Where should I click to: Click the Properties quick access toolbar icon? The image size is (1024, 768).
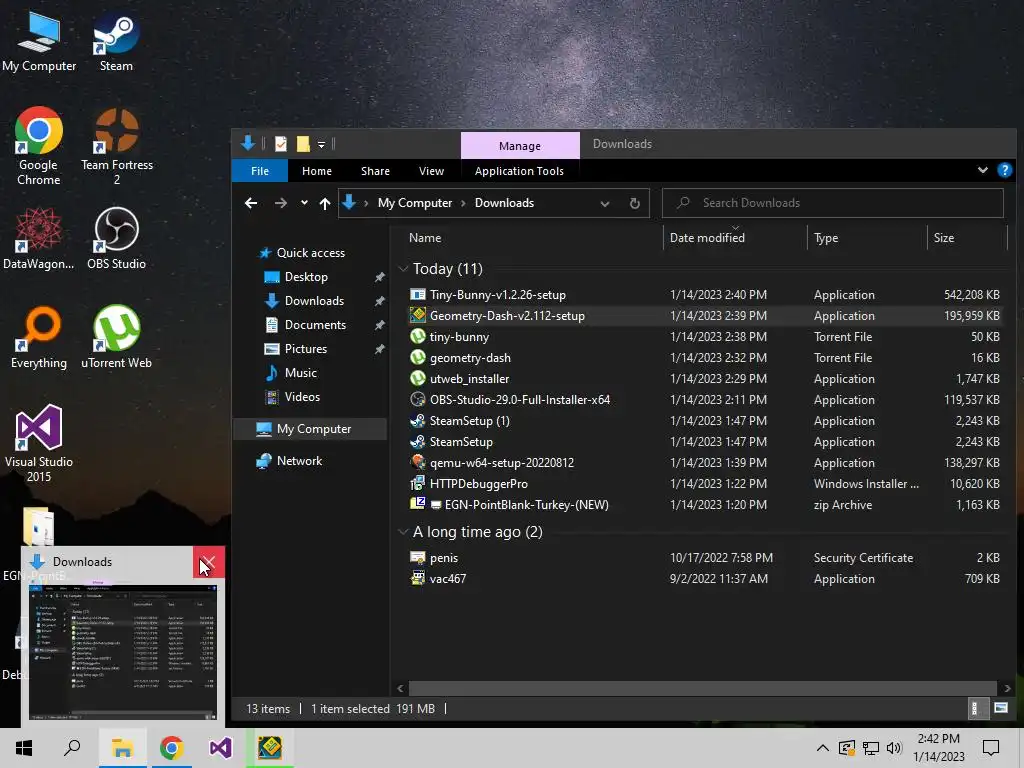pyautogui.click(x=281, y=144)
